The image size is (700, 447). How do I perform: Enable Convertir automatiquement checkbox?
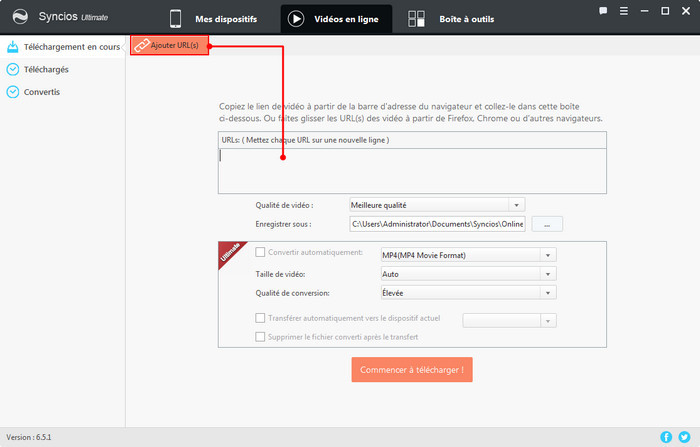[260, 252]
